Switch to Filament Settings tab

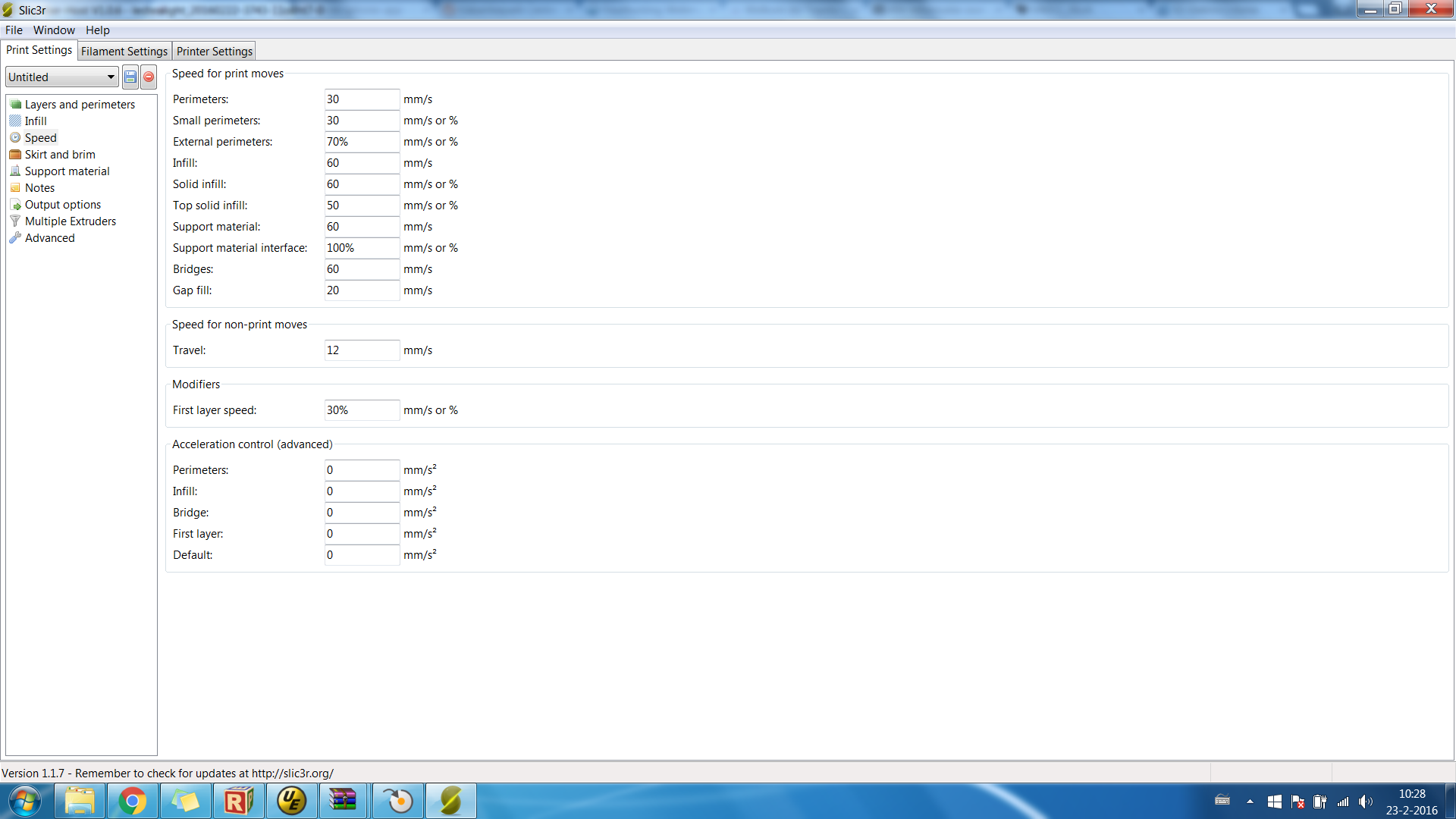point(124,52)
